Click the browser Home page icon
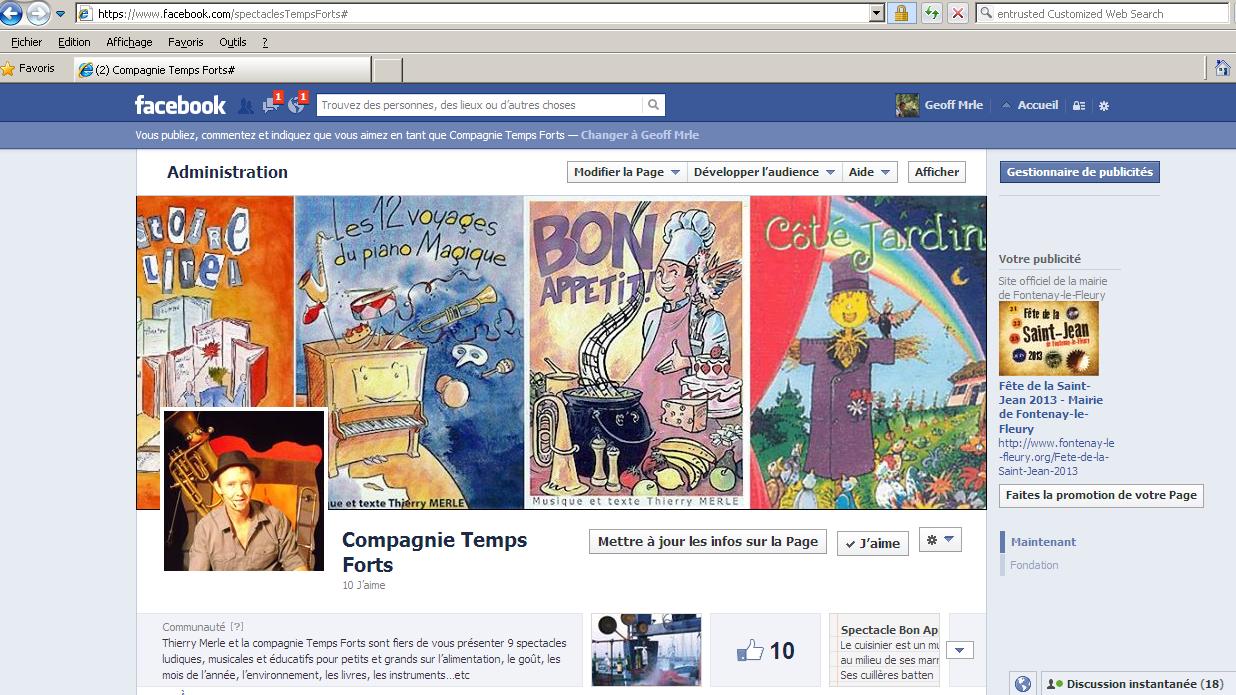The image size is (1236, 695). [x=1222, y=68]
